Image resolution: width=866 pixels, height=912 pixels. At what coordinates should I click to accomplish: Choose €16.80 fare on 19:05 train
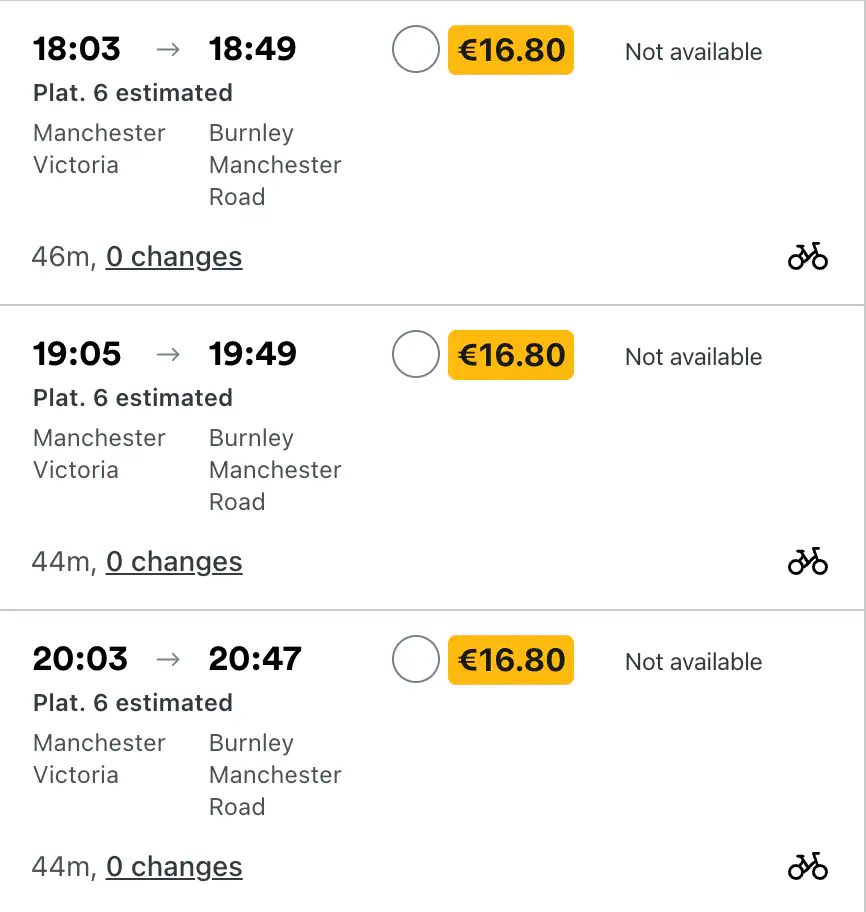511,355
